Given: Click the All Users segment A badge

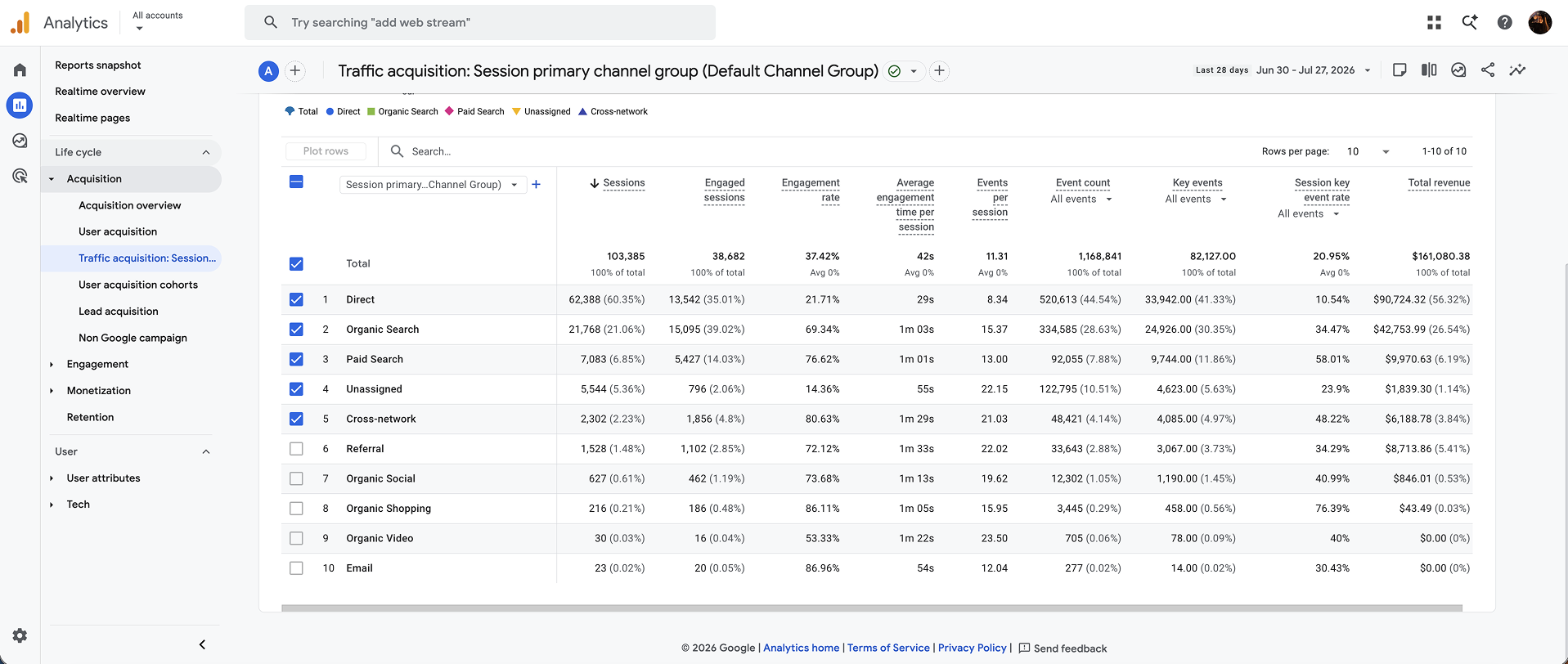Looking at the screenshot, I should coord(268,71).
